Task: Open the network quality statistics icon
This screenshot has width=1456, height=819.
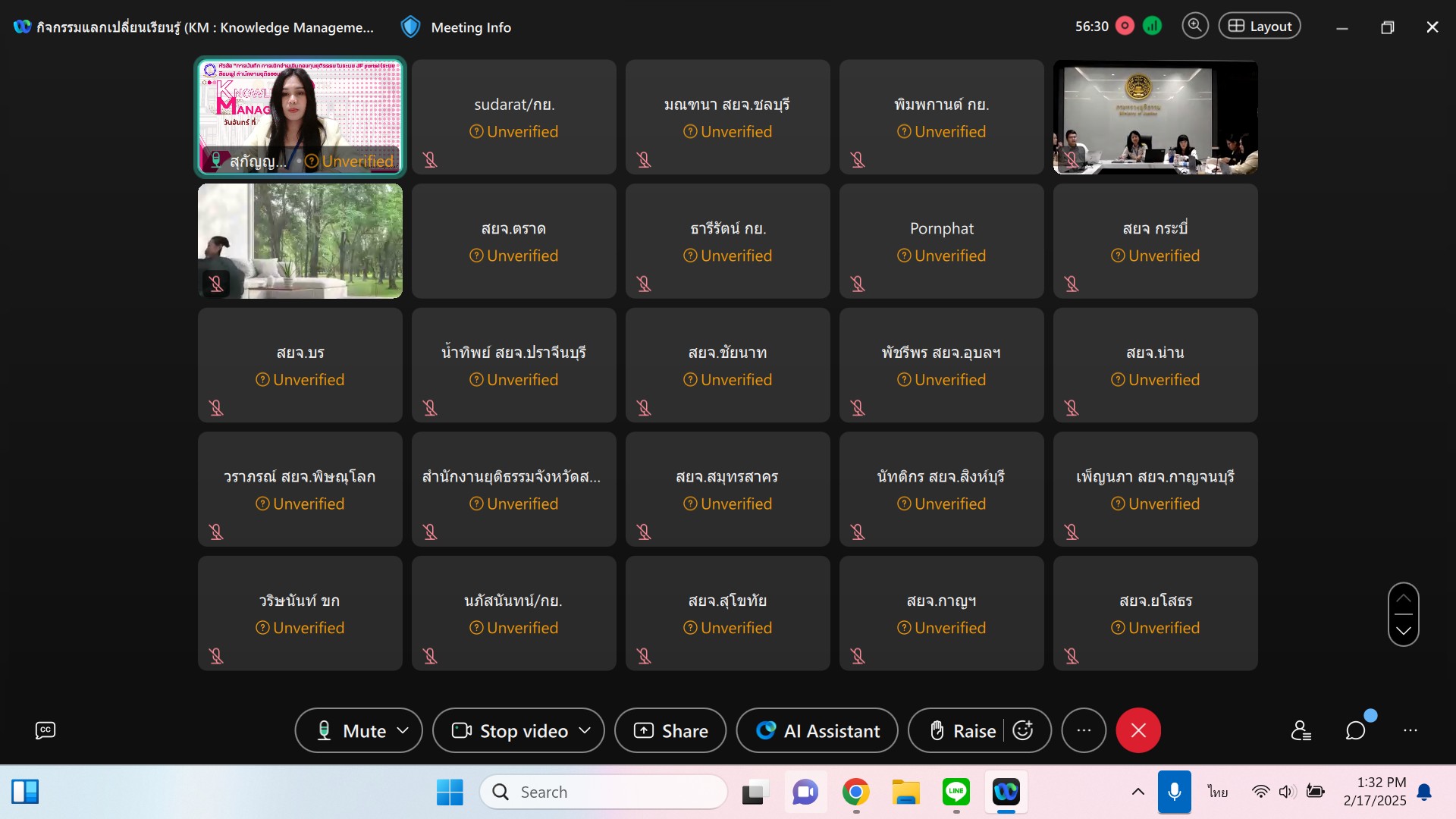Action: tap(1152, 27)
